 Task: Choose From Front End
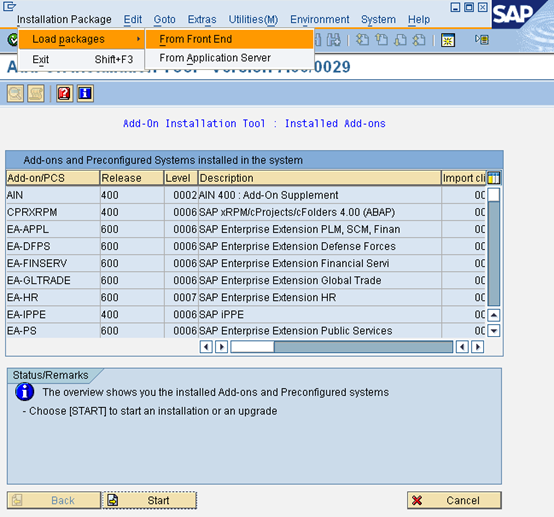(229, 39)
